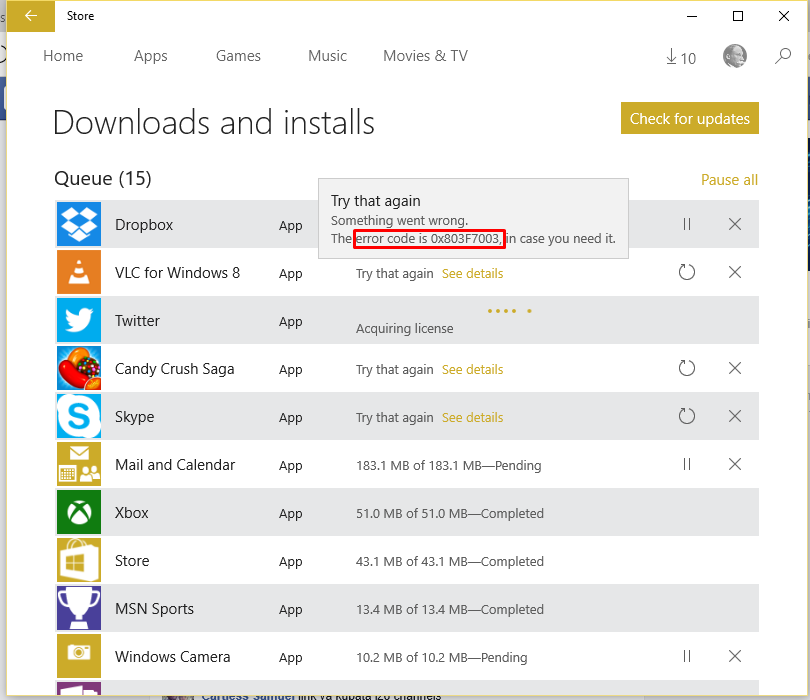Select the MSN Sports app name
Viewport: 810px width, 700px height.
[154, 609]
